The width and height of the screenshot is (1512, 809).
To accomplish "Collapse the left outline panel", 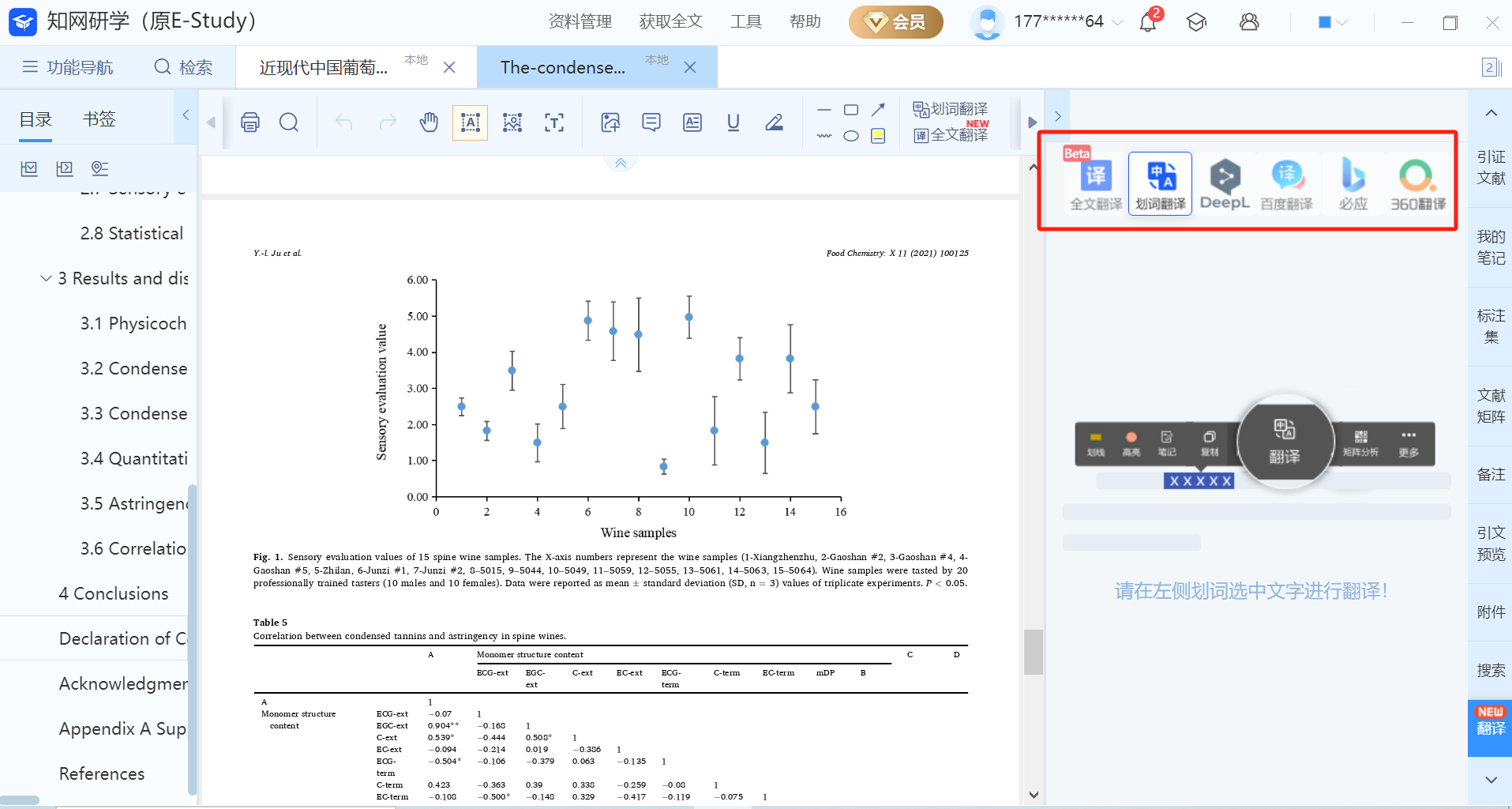I will click(186, 115).
